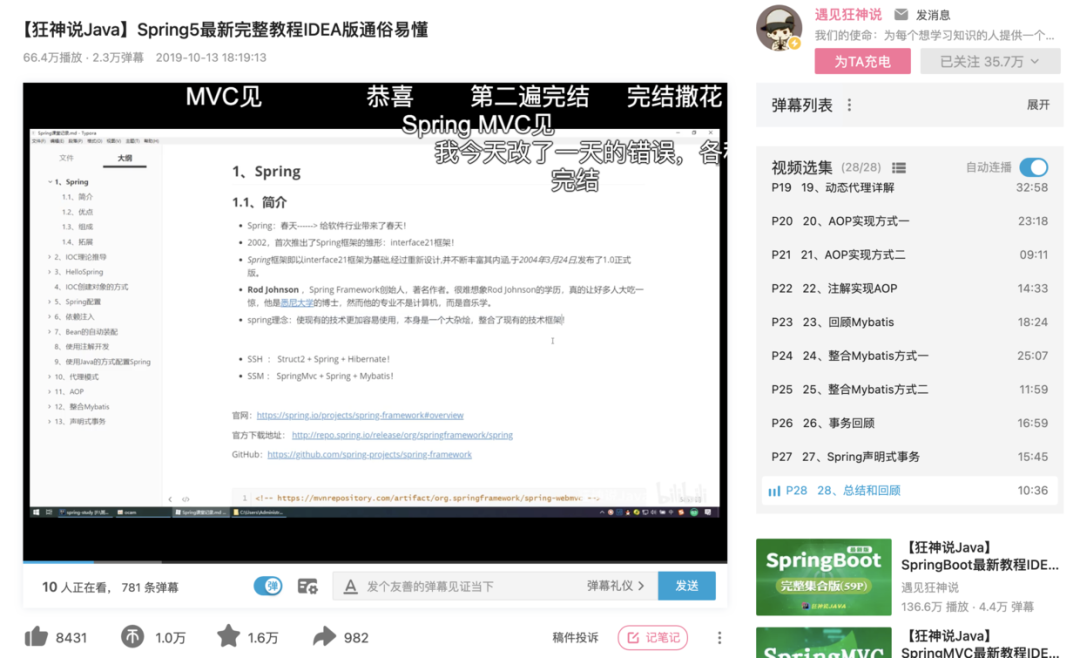1080x658 pixels.
Task: Open danmaku settings icon beside toggle
Action: (307, 586)
